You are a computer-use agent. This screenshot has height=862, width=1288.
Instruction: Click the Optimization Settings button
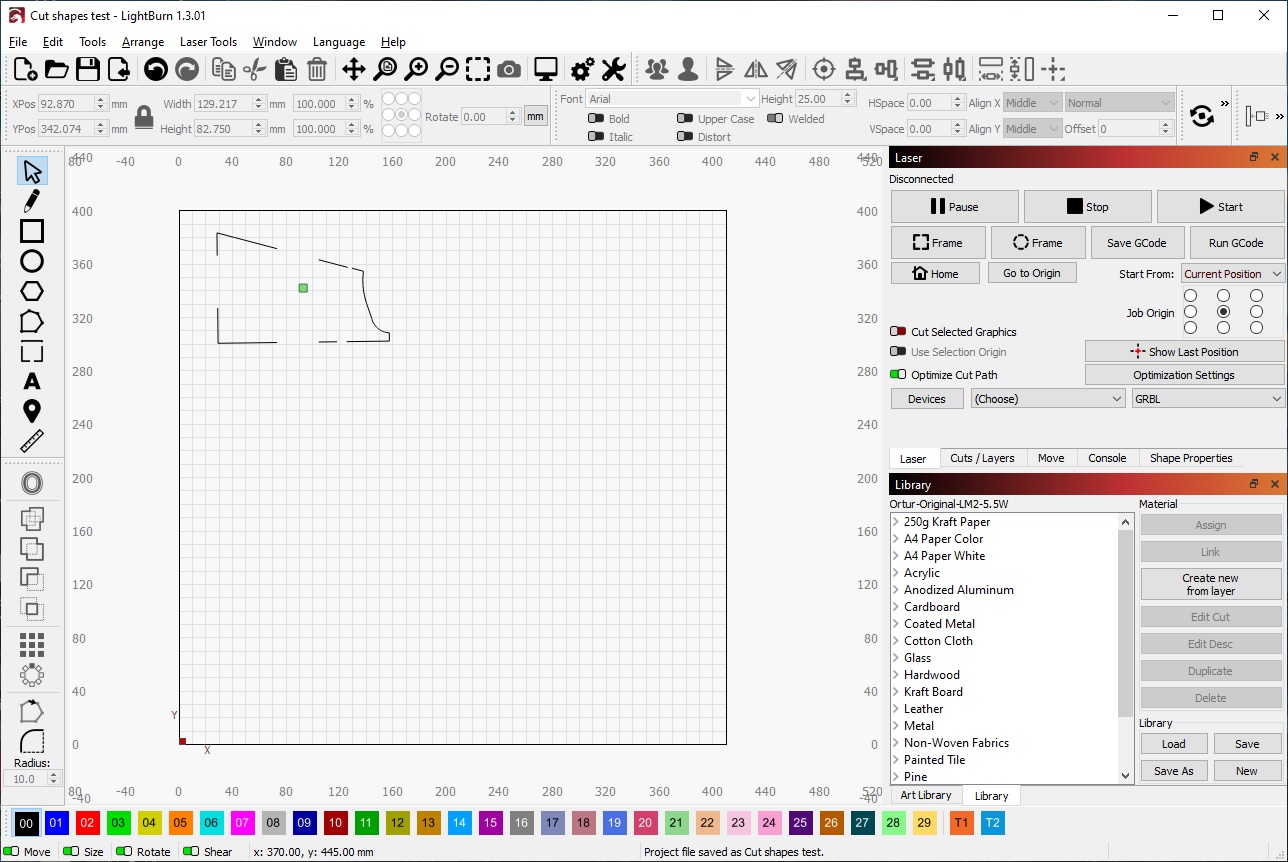(x=1185, y=375)
